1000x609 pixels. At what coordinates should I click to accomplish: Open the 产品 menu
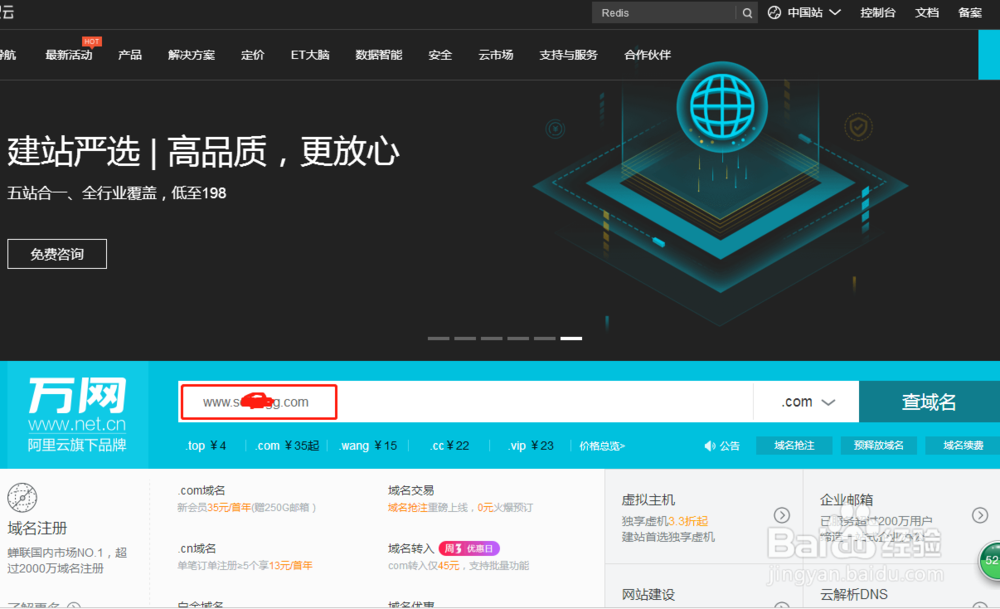(x=129, y=55)
